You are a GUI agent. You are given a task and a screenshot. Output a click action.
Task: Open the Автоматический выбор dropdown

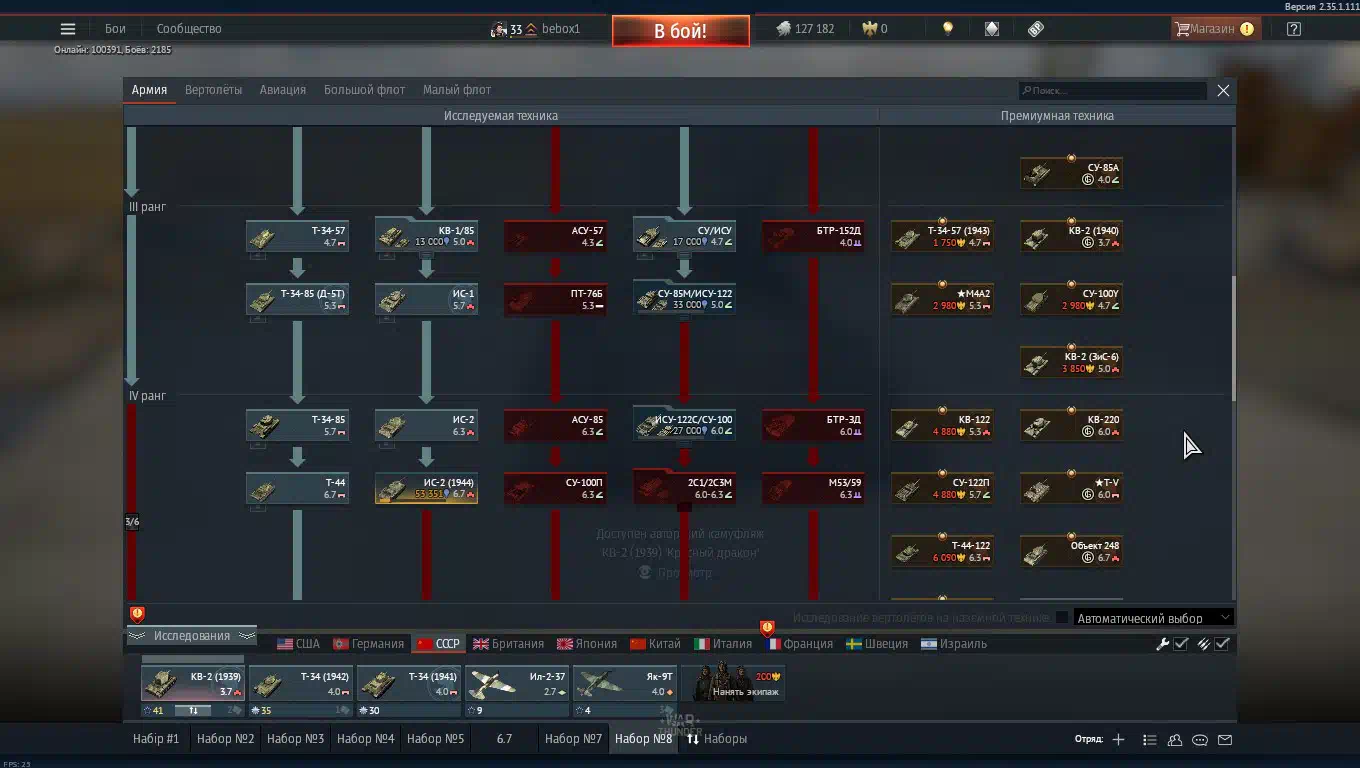tap(1153, 618)
